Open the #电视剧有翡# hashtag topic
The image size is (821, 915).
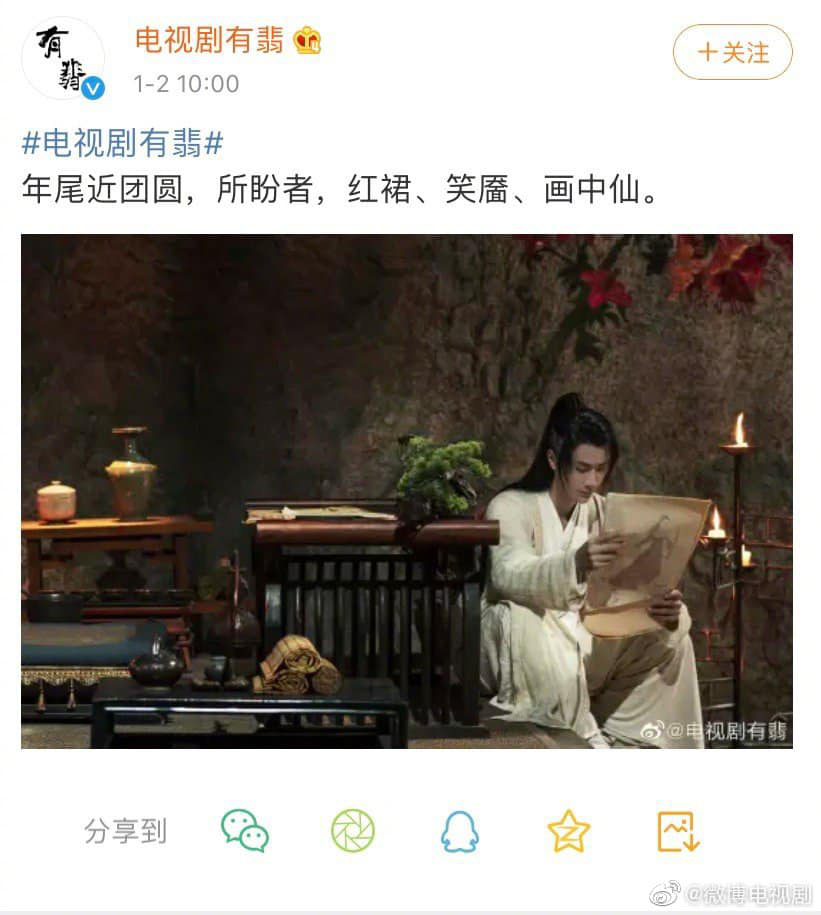[123, 143]
